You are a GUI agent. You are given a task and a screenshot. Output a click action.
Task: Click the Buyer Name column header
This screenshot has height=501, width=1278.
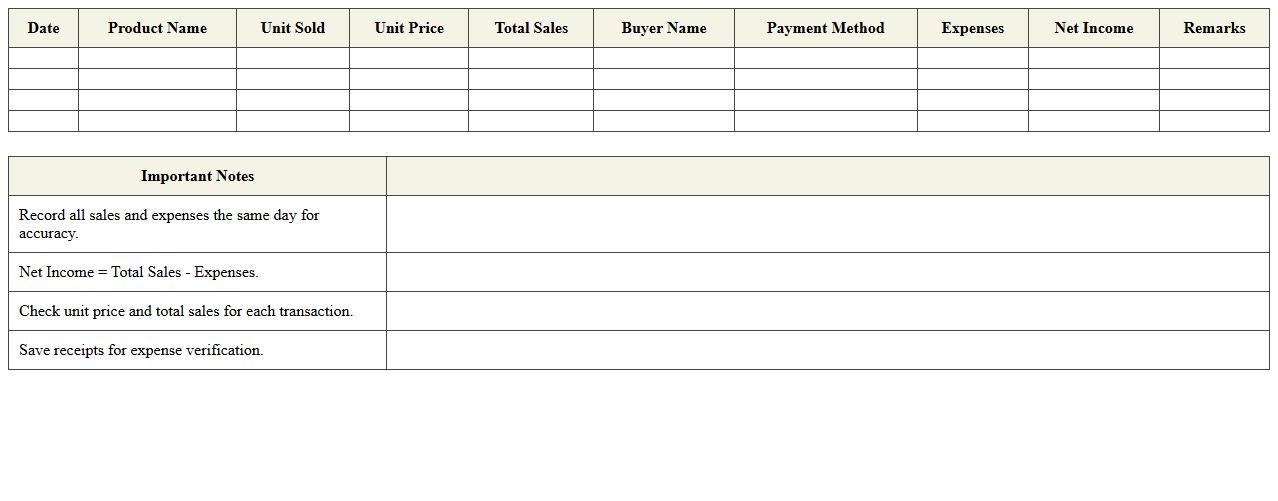[x=663, y=28]
